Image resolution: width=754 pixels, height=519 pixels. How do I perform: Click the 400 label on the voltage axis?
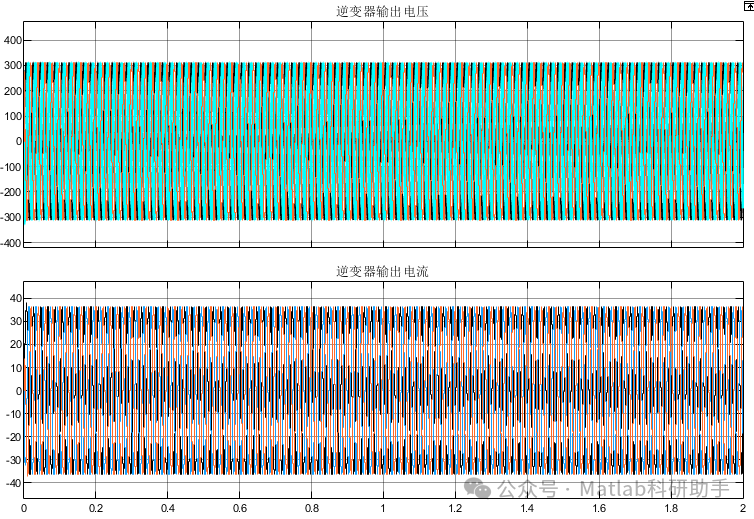[x=13, y=40]
